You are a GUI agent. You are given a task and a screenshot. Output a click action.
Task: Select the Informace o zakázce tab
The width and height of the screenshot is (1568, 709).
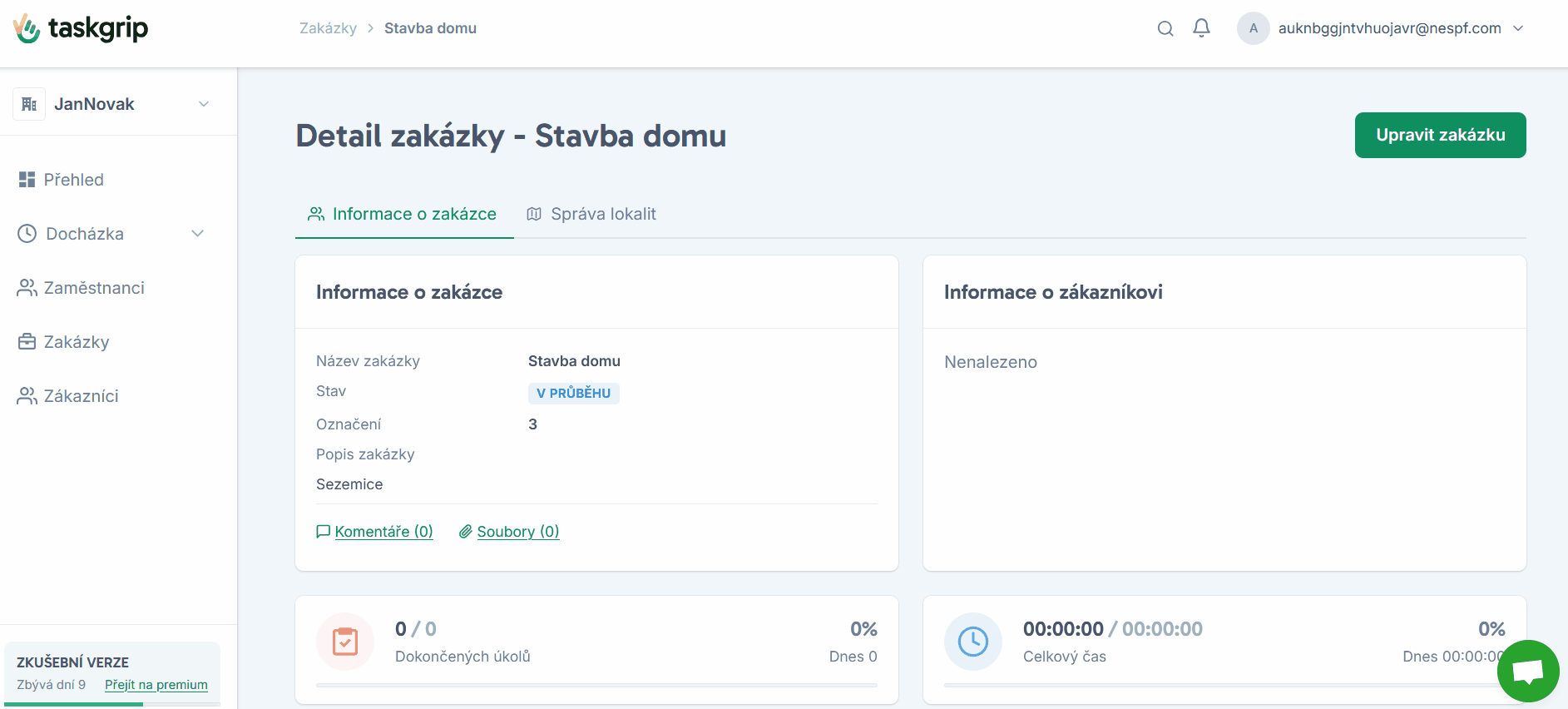[403, 214]
